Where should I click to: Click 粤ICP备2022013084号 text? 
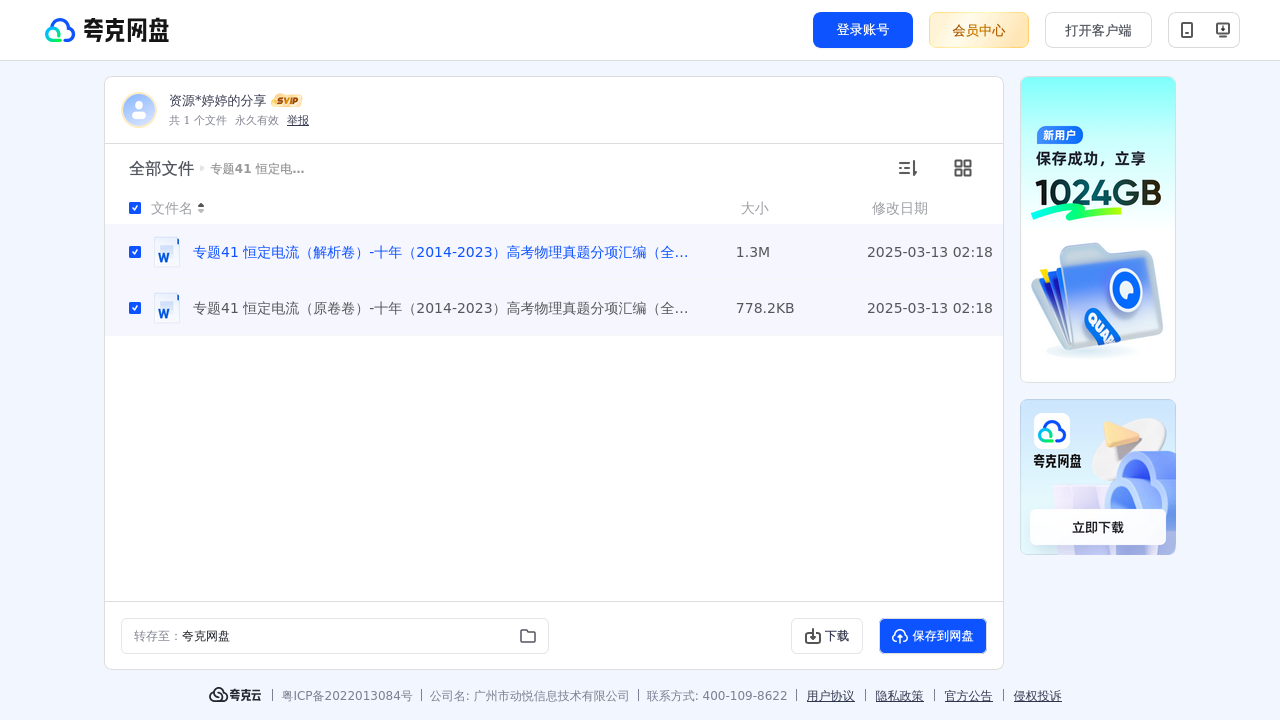pyautogui.click(x=347, y=696)
